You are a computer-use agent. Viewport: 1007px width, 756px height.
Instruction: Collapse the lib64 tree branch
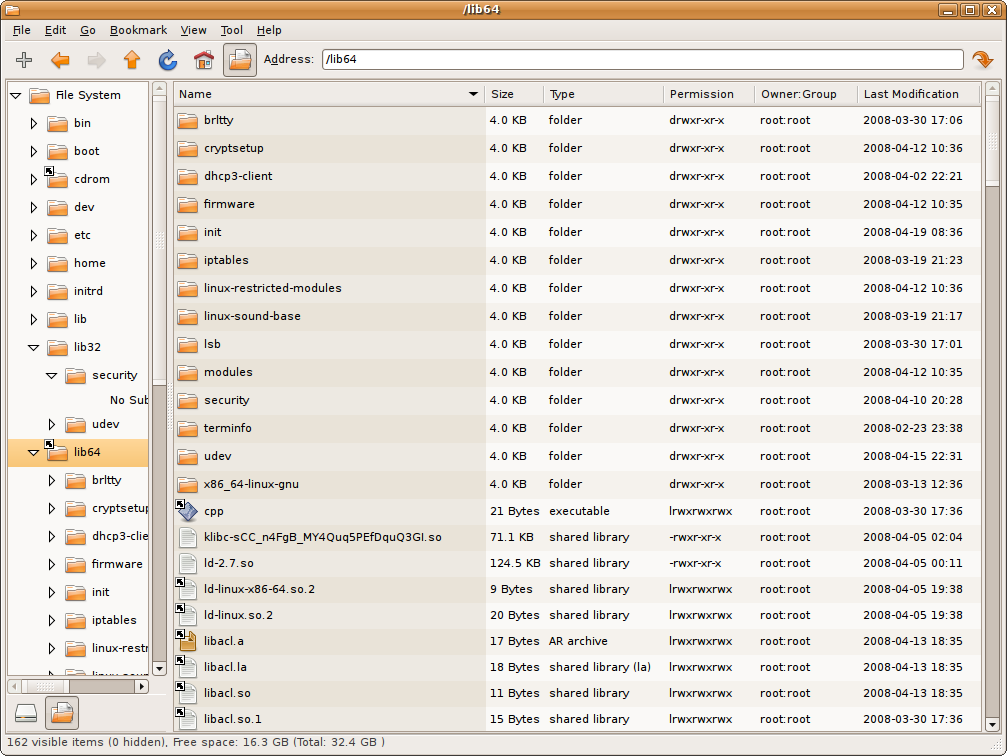(34, 452)
